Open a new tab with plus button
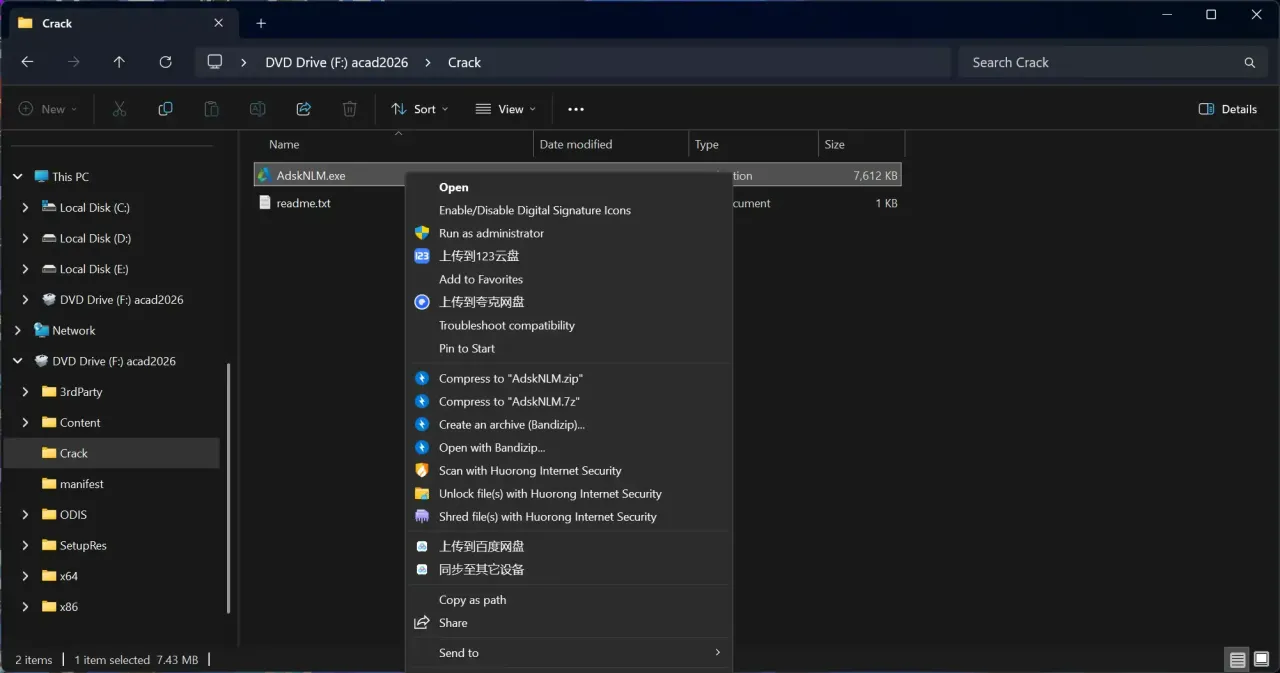 (261, 23)
